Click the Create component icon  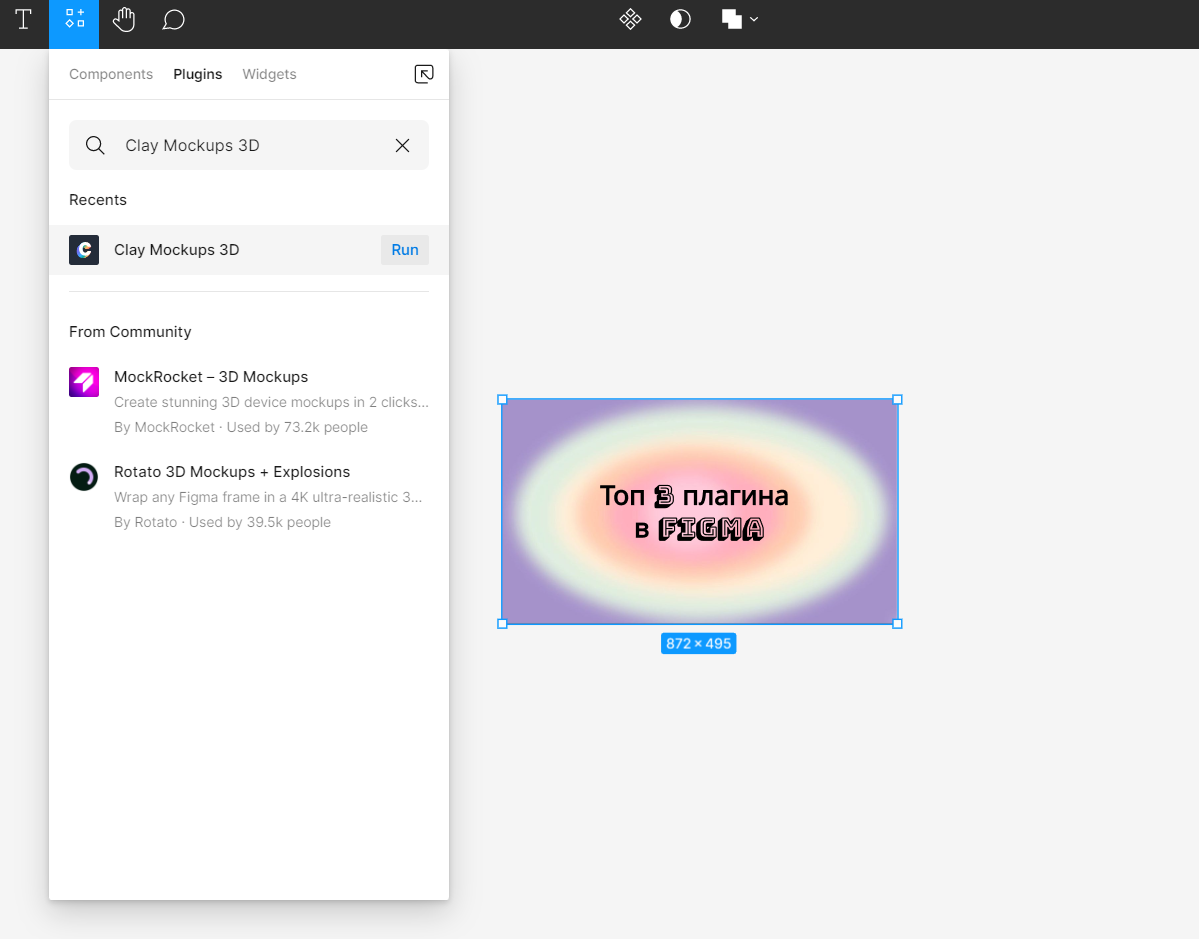click(x=630, y=19)
